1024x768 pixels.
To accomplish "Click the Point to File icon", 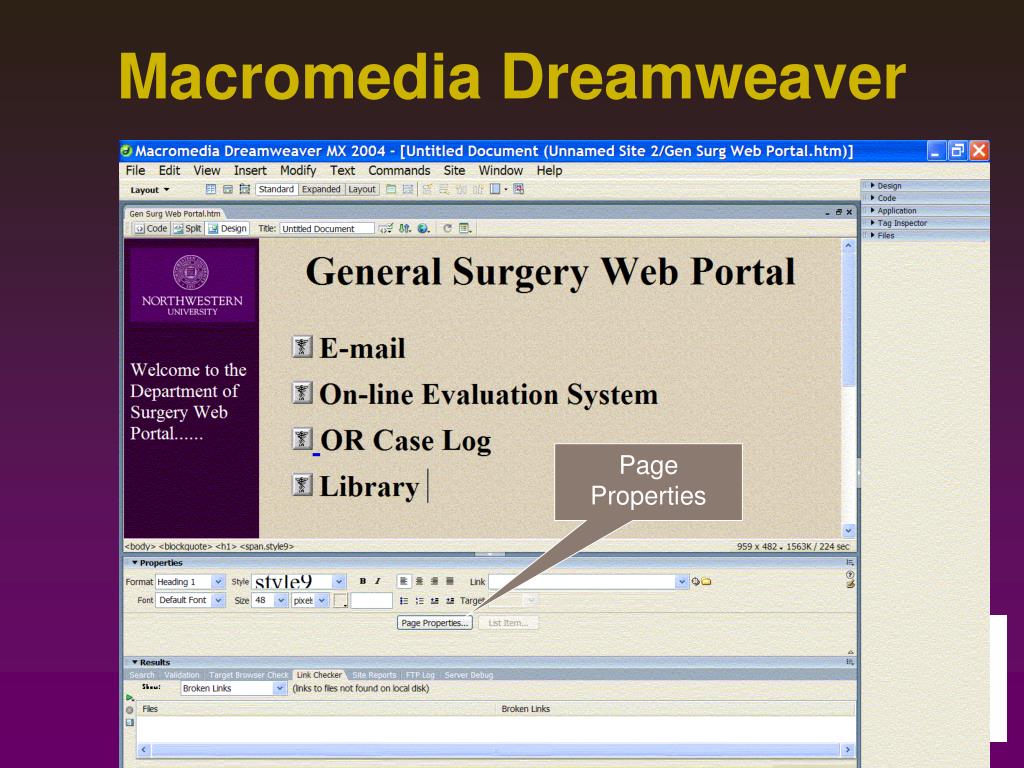I will [696, 581].
